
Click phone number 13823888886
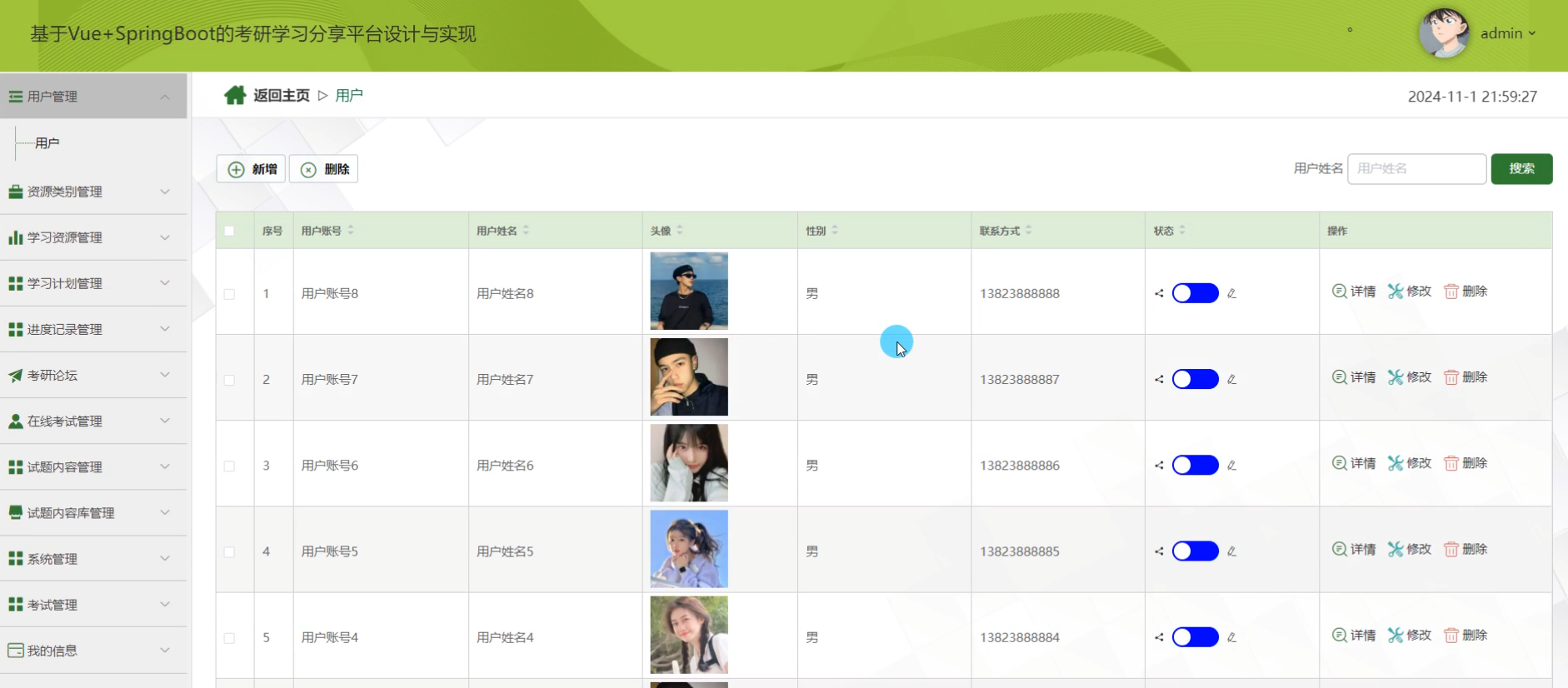point(1020,466)
